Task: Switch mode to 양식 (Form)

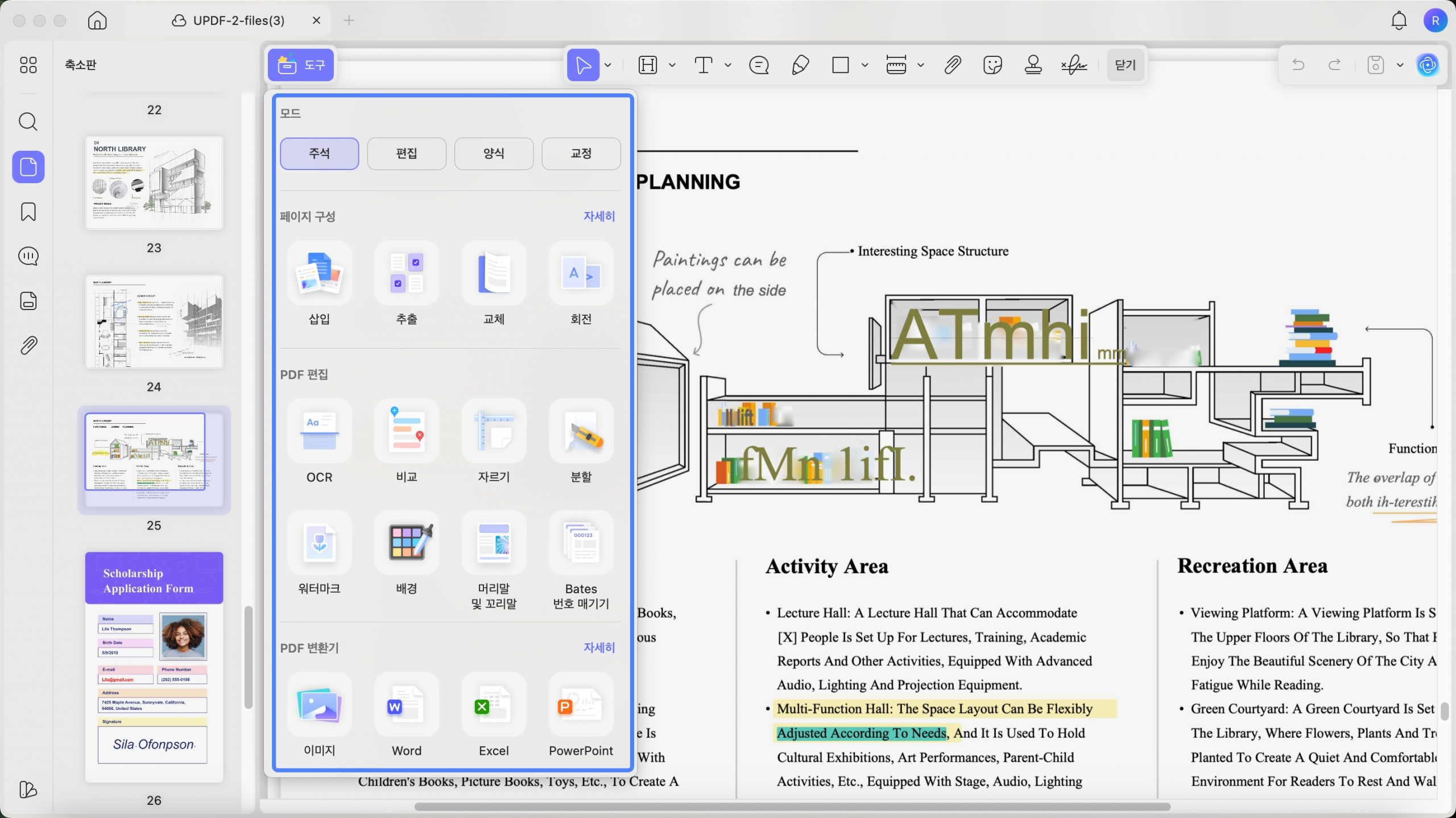Action: (493, 153)
